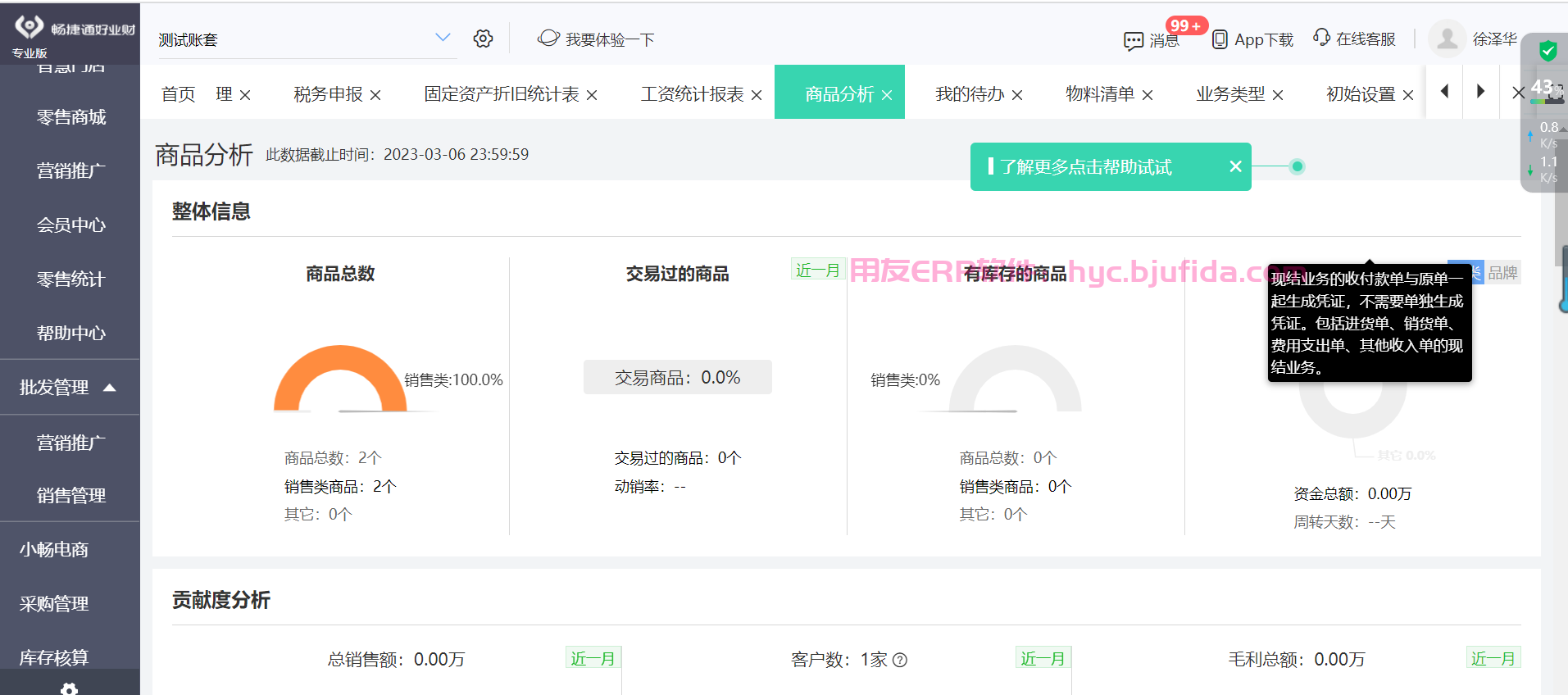This screenshot has height=695, width=1568.
Task: Close the 固定资产折旧统计表 tab
Action: (x=592, y=95)
